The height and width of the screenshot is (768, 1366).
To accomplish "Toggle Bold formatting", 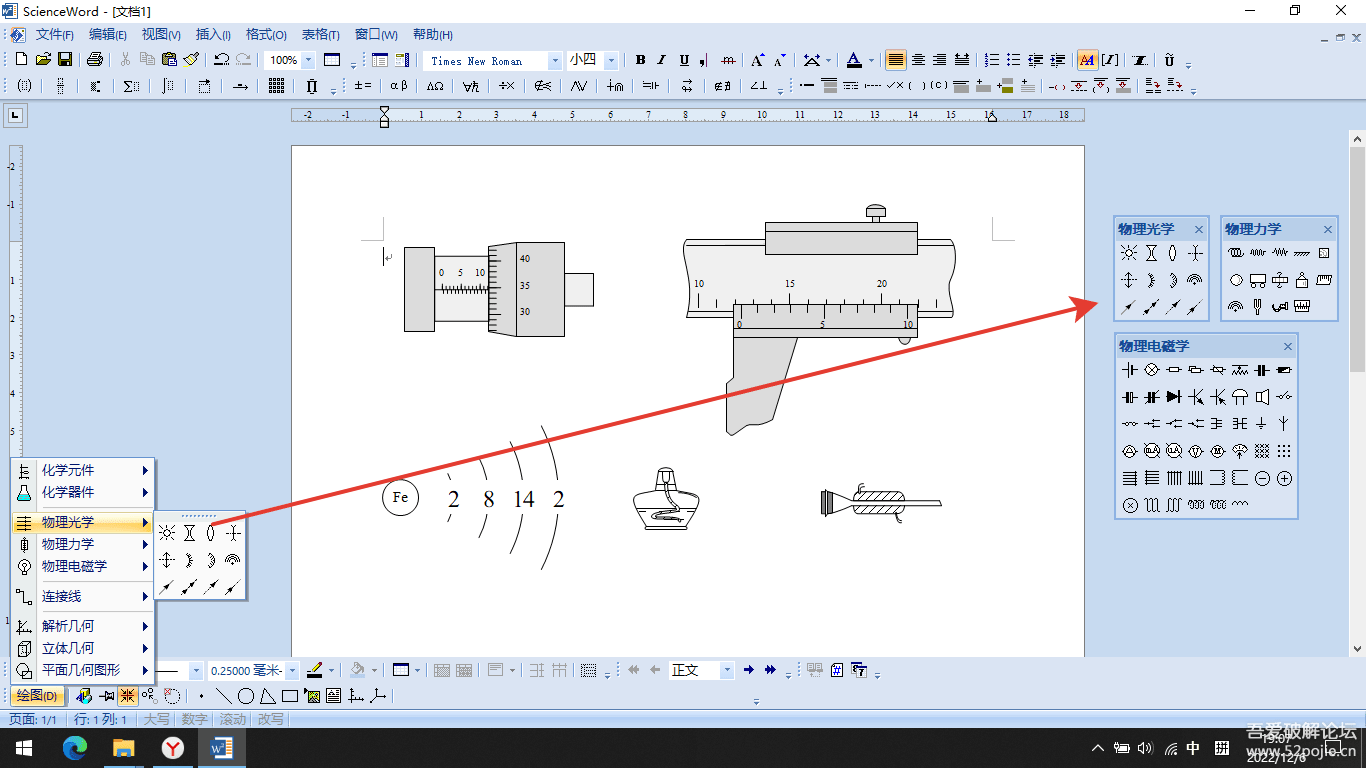I will point(640,60).
